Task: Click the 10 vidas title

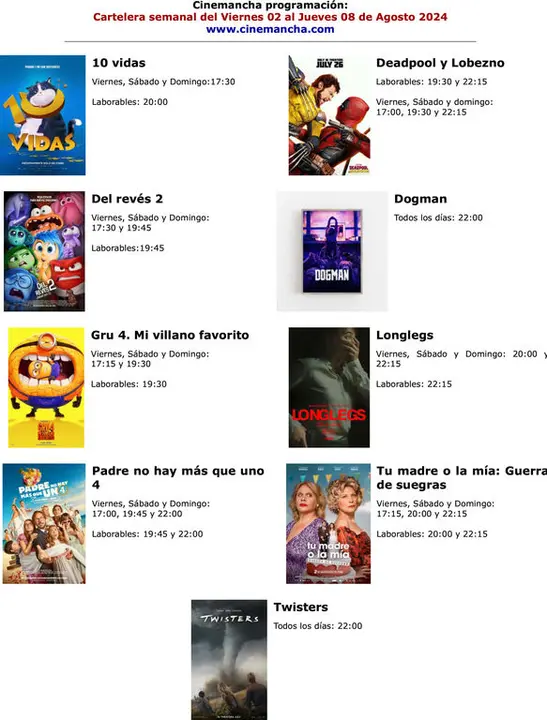Action: 119,63
